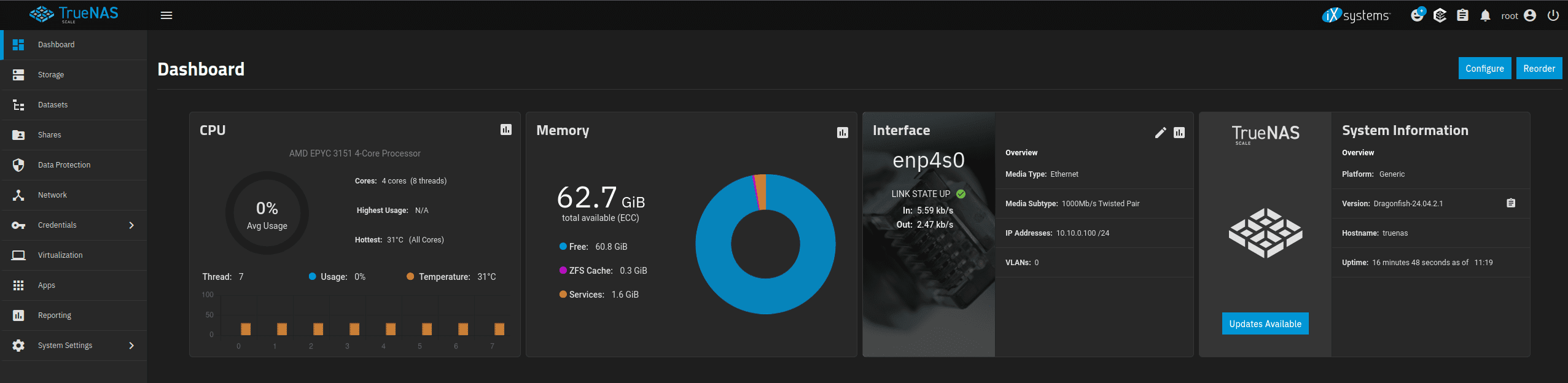Click the Storage server icon in sidebar
Screen dimensions: 1568x383
[18, 75]
